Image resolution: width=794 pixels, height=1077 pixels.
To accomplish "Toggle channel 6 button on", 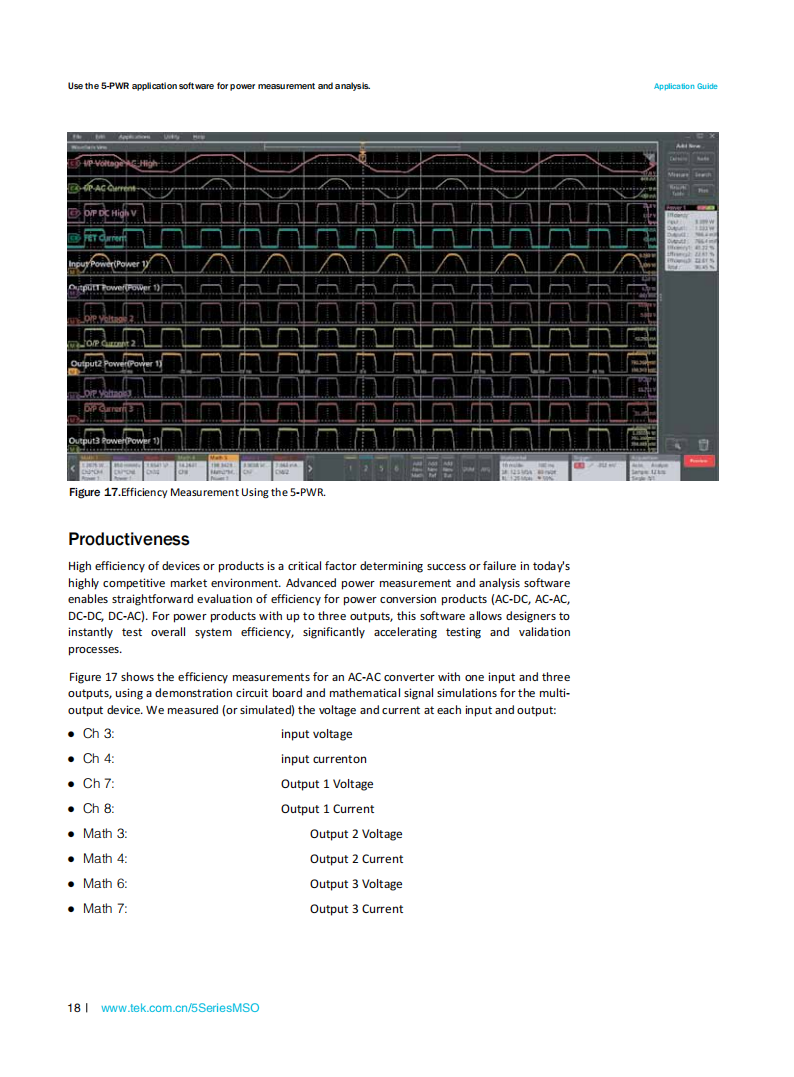I will (x=396, y=468).
